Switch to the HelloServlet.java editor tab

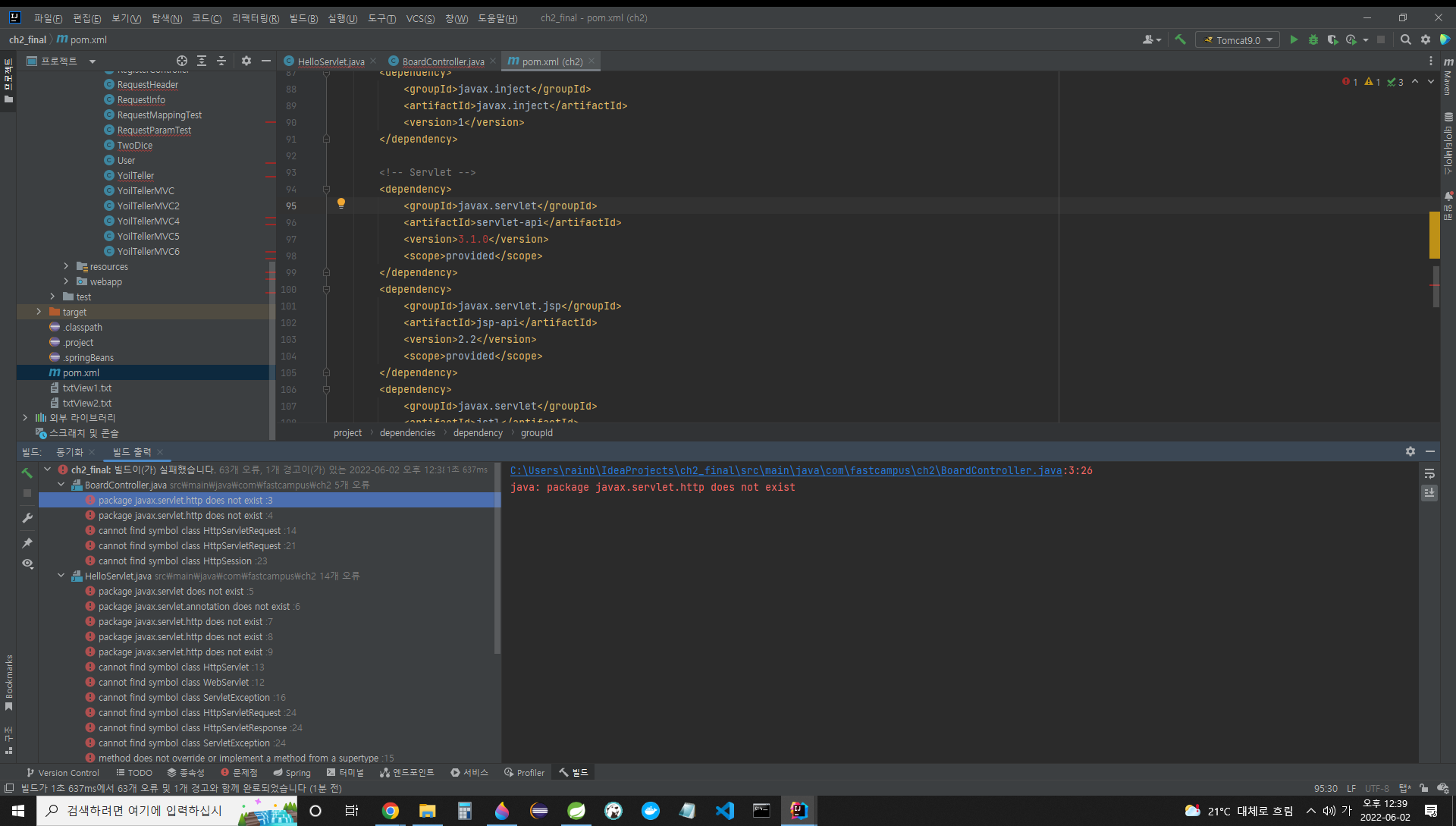click(331, 61)
